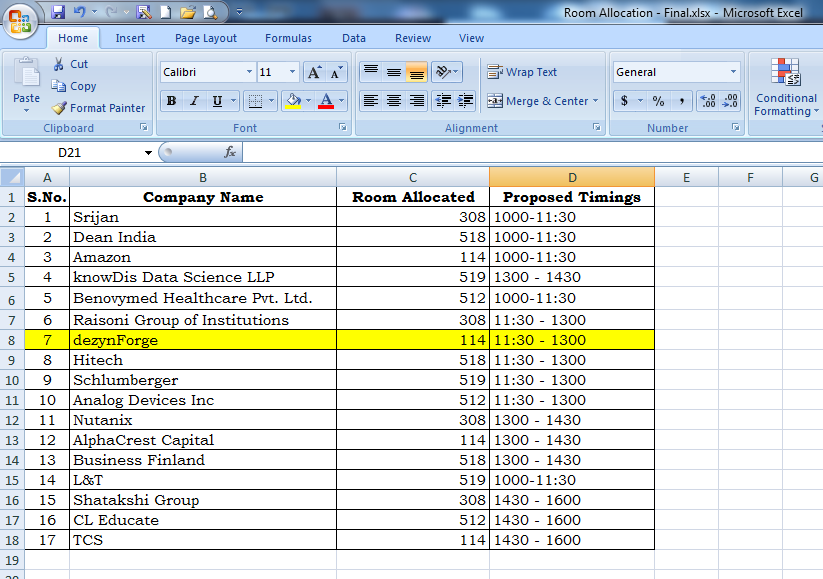This screenshot has width=823, height=579.
Task: Decrease cell indent
Action: [x=443, y=101]
